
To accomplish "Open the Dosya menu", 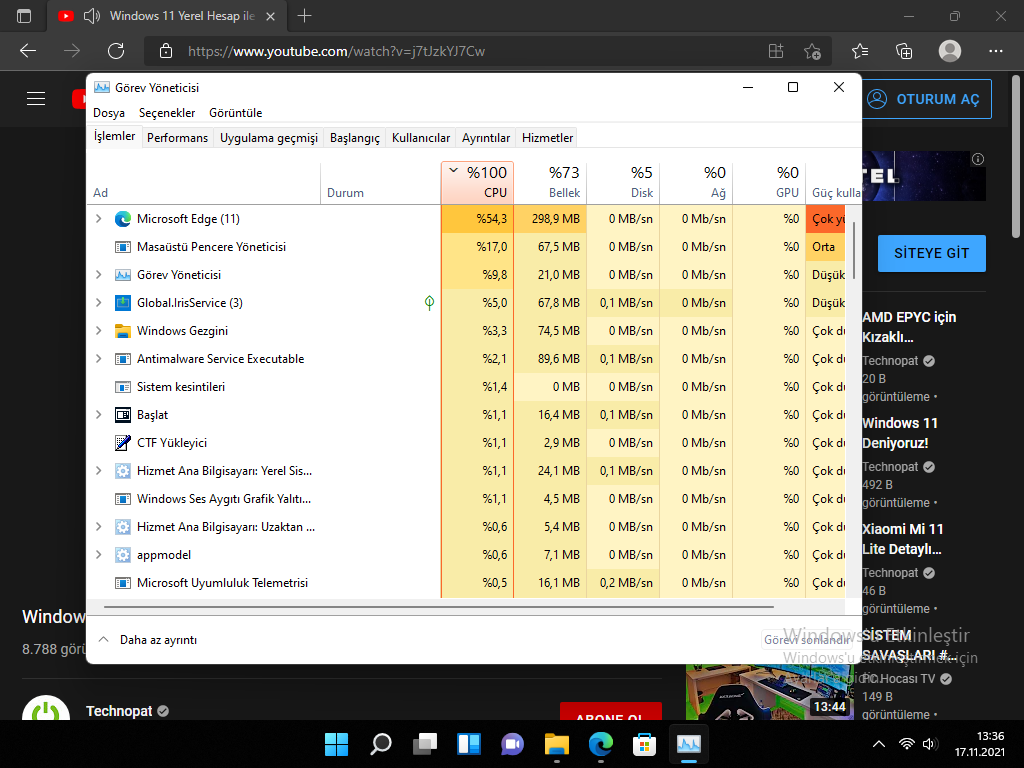I will pyautogui.click(x=109, y=113).
